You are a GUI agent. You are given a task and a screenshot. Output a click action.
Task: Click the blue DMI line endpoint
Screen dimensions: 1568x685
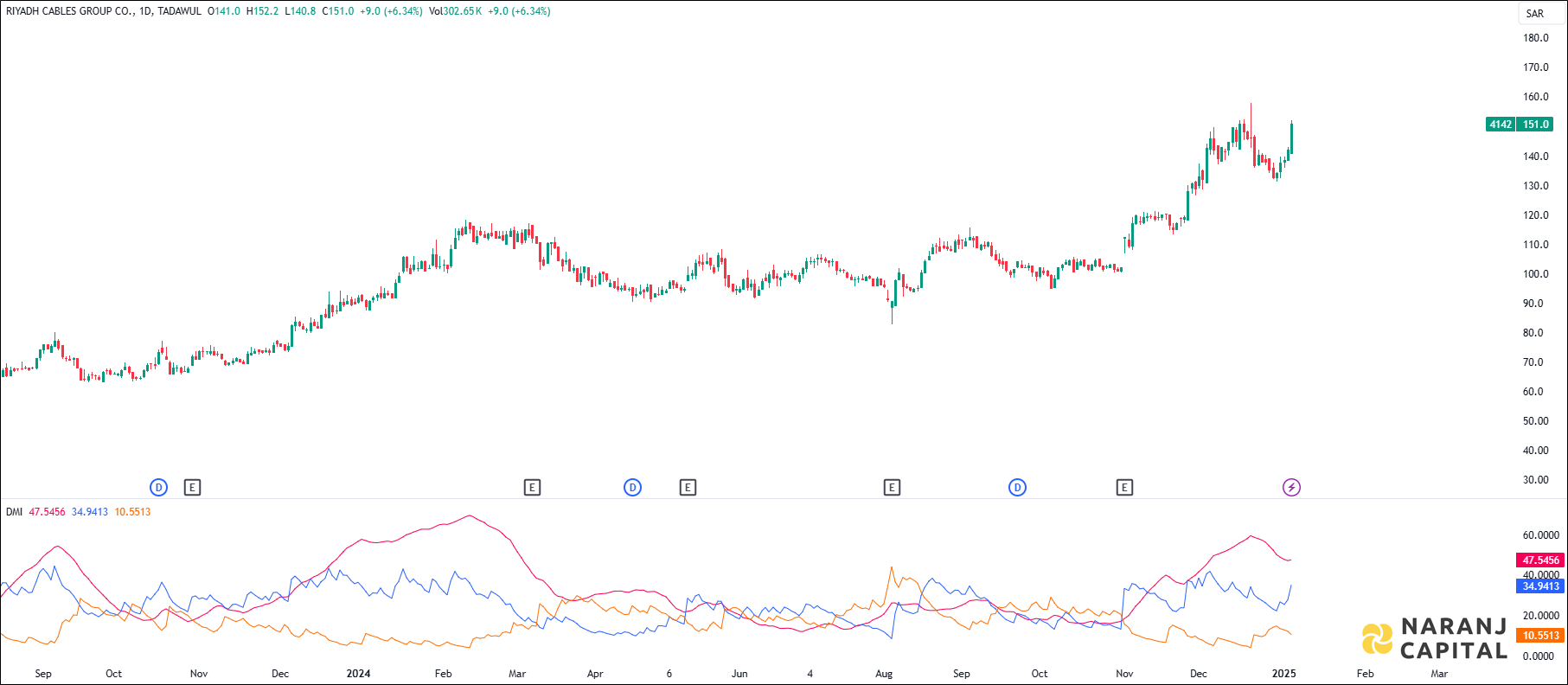[x=1291, y=586]
